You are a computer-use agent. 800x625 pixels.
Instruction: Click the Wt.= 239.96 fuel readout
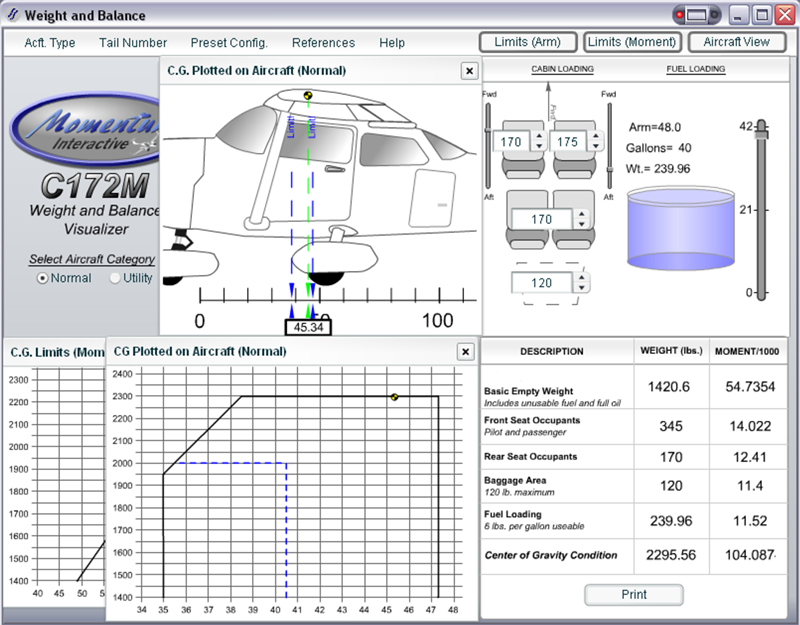pos(658,169)
